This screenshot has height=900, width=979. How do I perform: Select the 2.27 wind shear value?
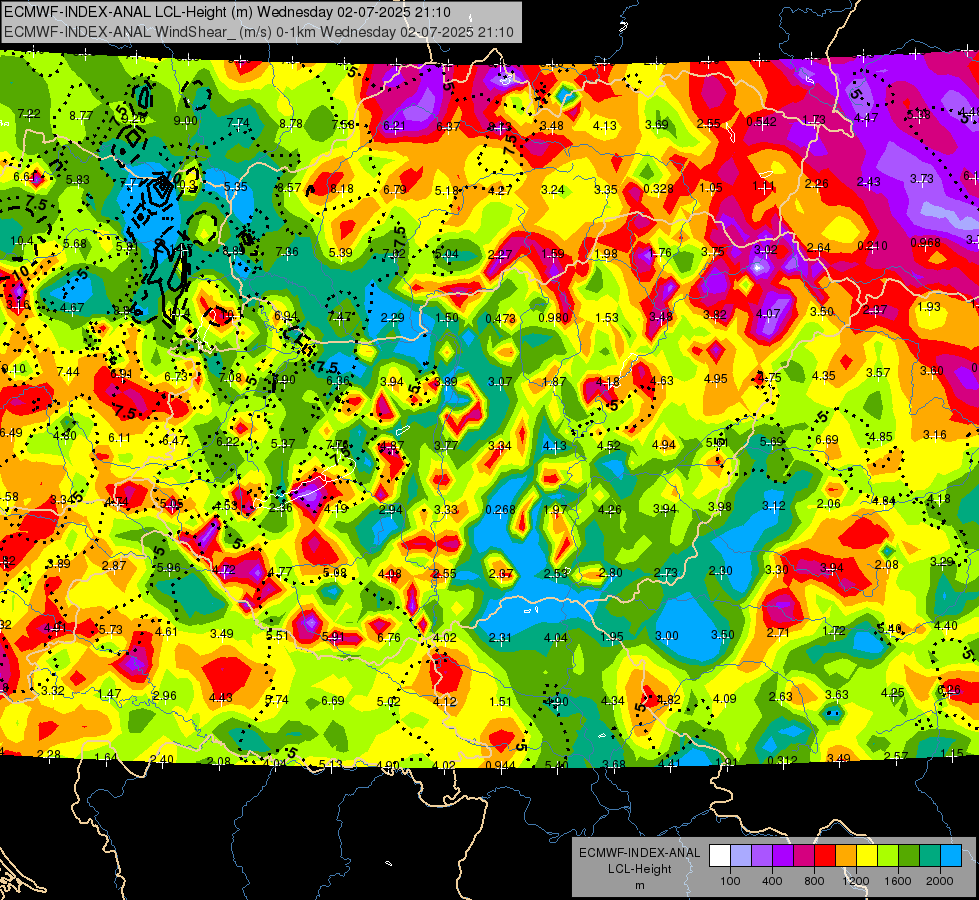(500, 254)
